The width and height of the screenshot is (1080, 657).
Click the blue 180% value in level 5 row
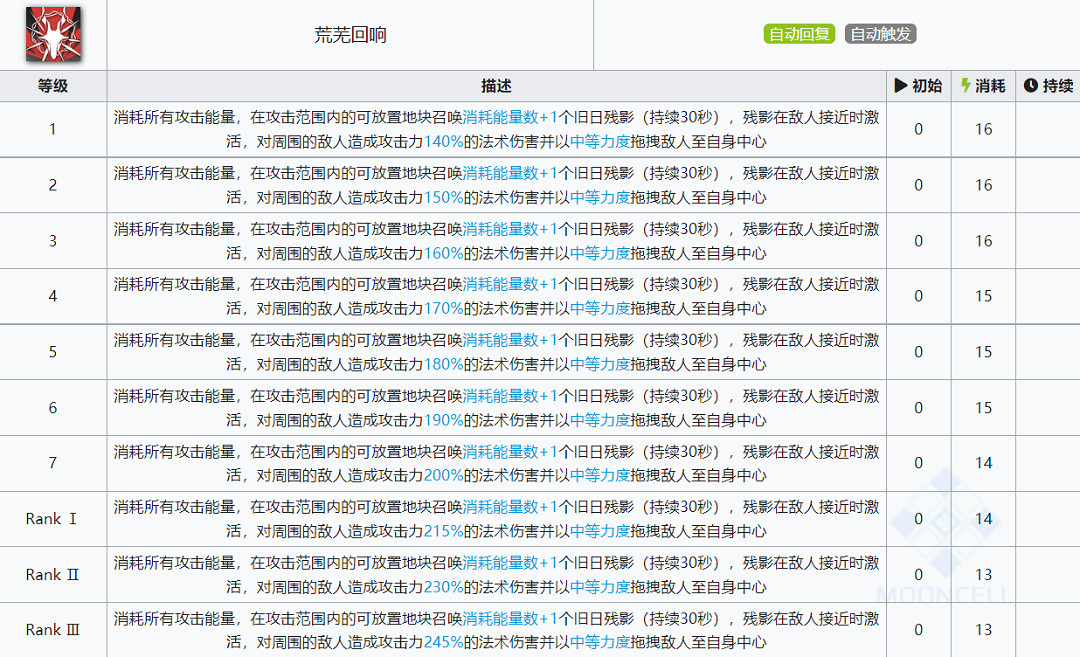click(444, 364)
